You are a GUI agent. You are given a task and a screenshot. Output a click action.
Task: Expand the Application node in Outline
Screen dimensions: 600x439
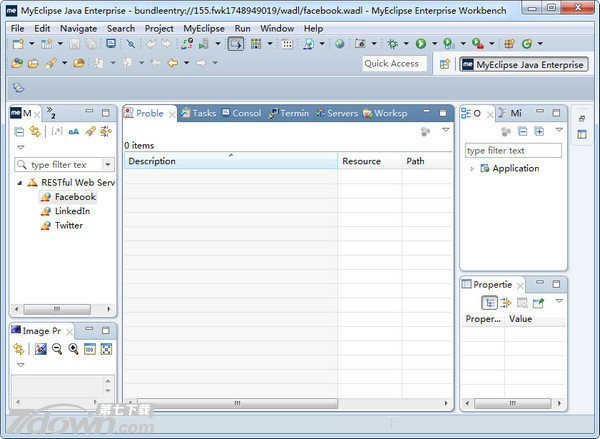pyautogui.click(x=472, y=168)
